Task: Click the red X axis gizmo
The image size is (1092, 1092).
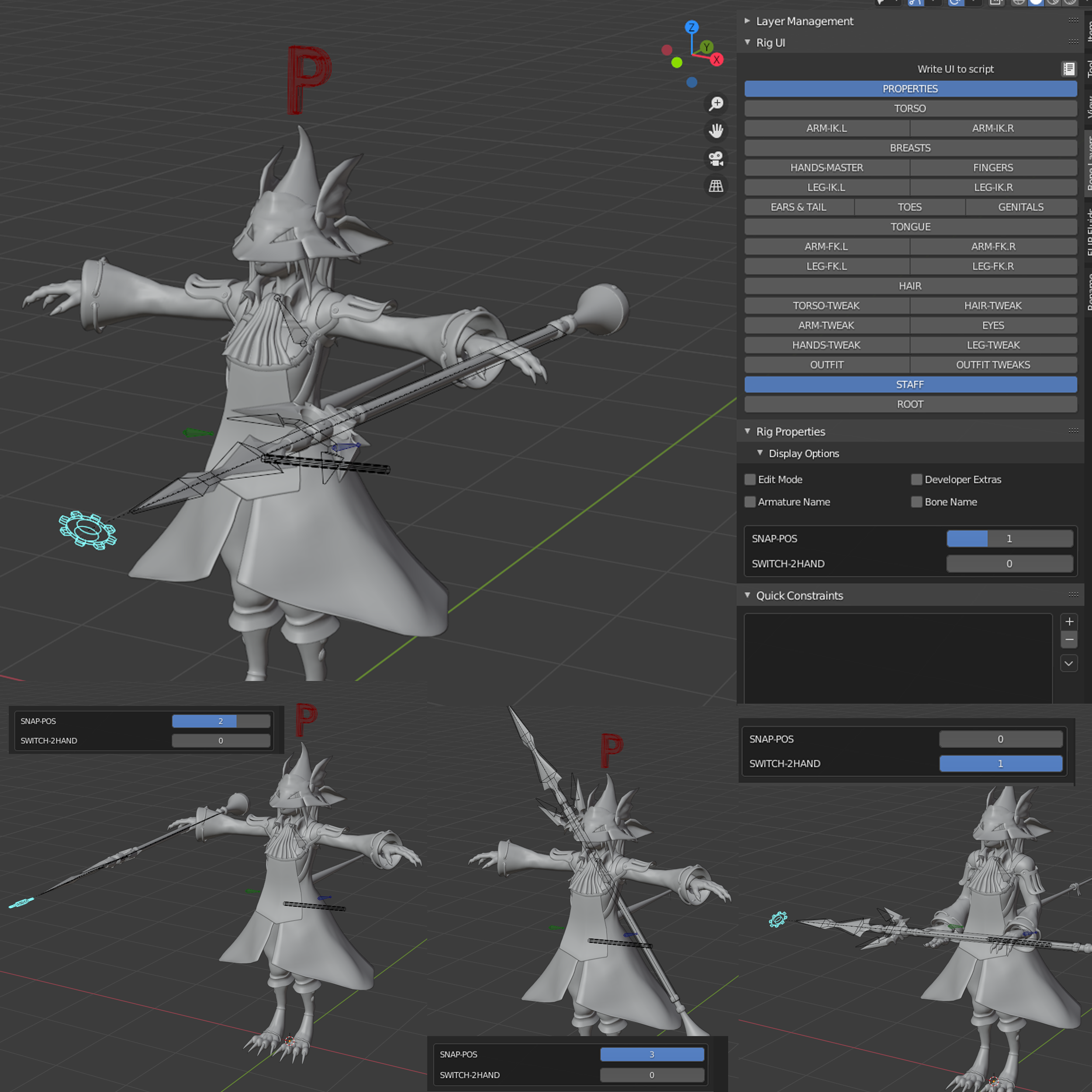Action: (x=717, y=60)
